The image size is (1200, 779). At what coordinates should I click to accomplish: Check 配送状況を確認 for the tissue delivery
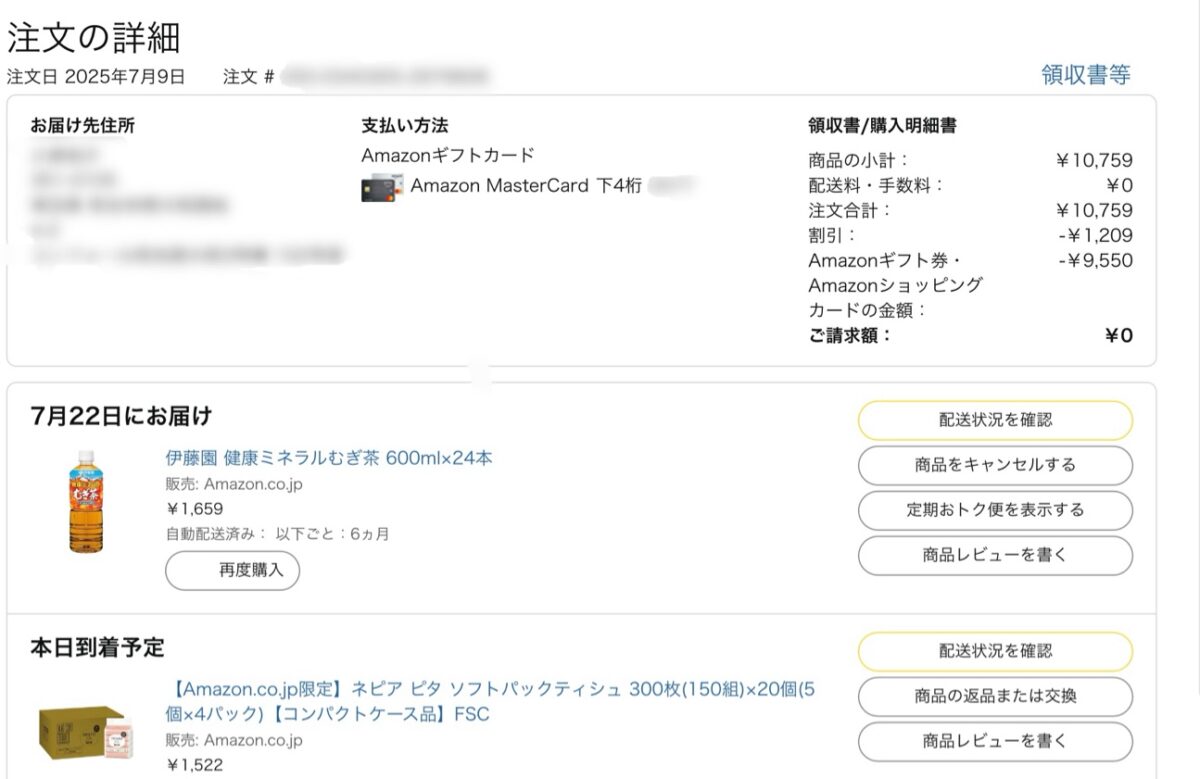point(995,651)
